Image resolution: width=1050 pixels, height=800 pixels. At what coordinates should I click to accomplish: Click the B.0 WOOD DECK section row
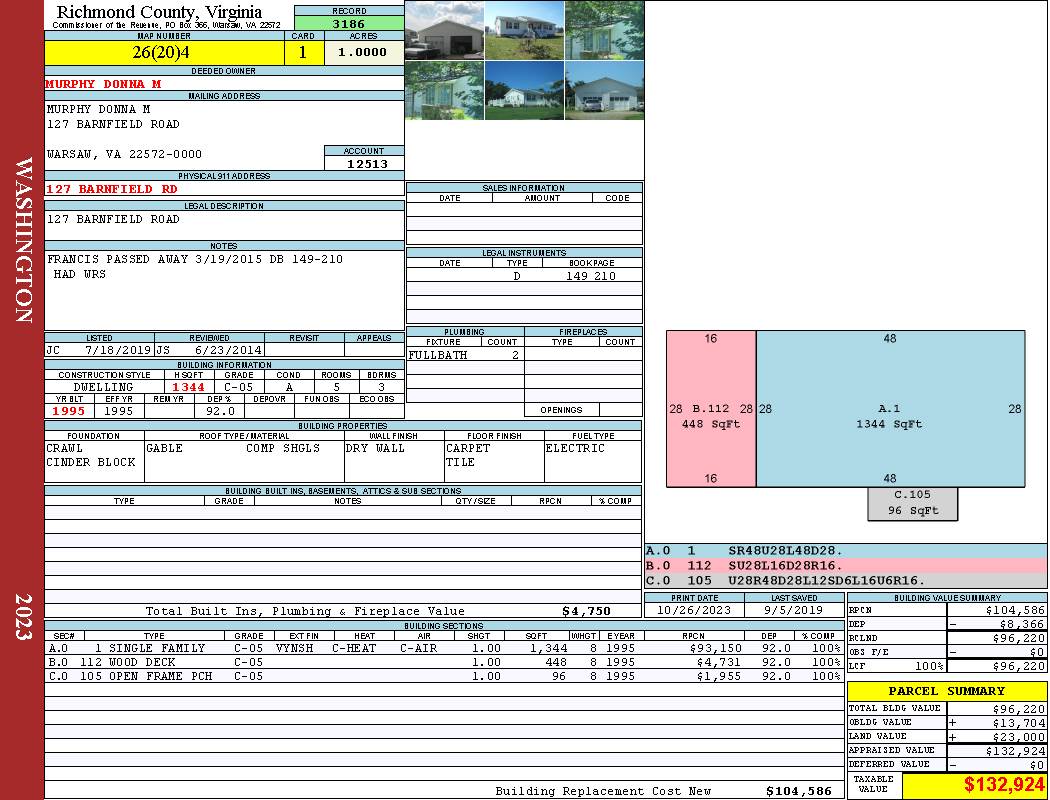tap(444, 662)
